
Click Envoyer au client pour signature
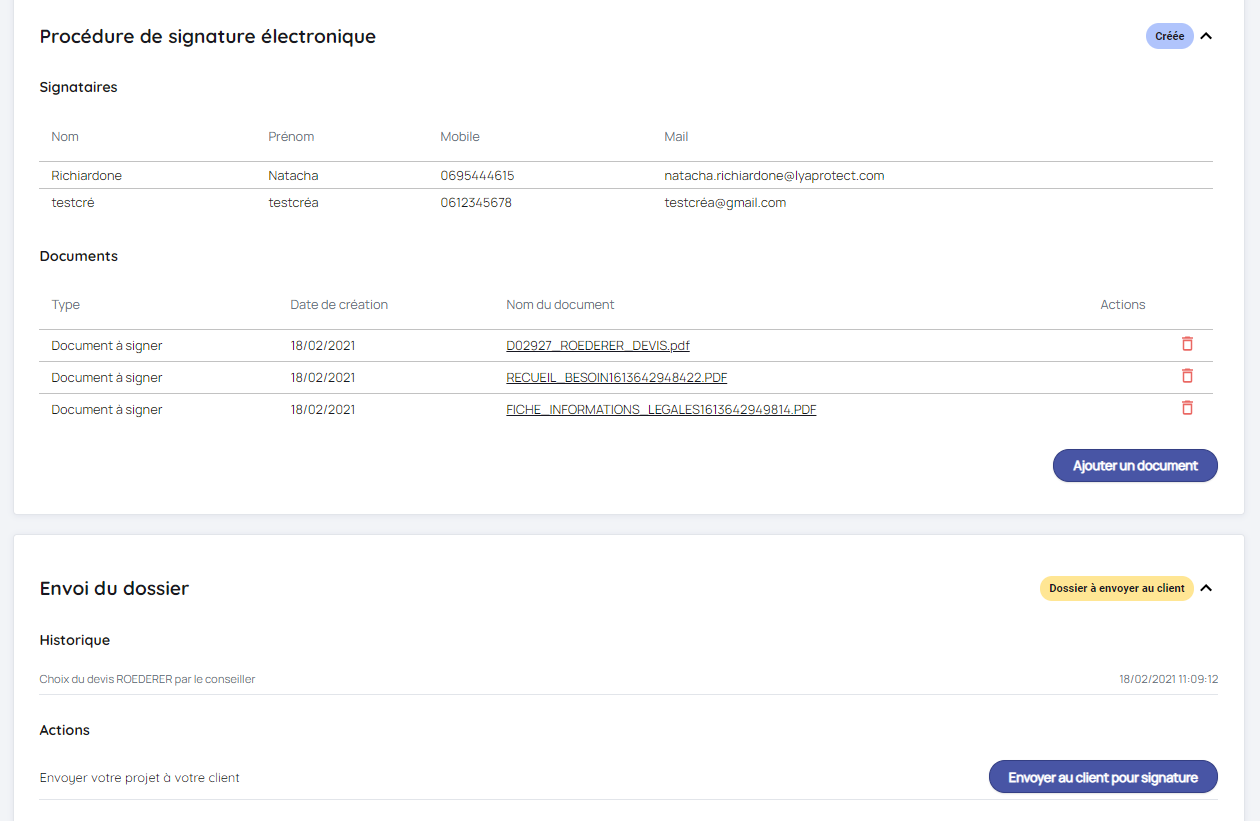pos(1103,777)
